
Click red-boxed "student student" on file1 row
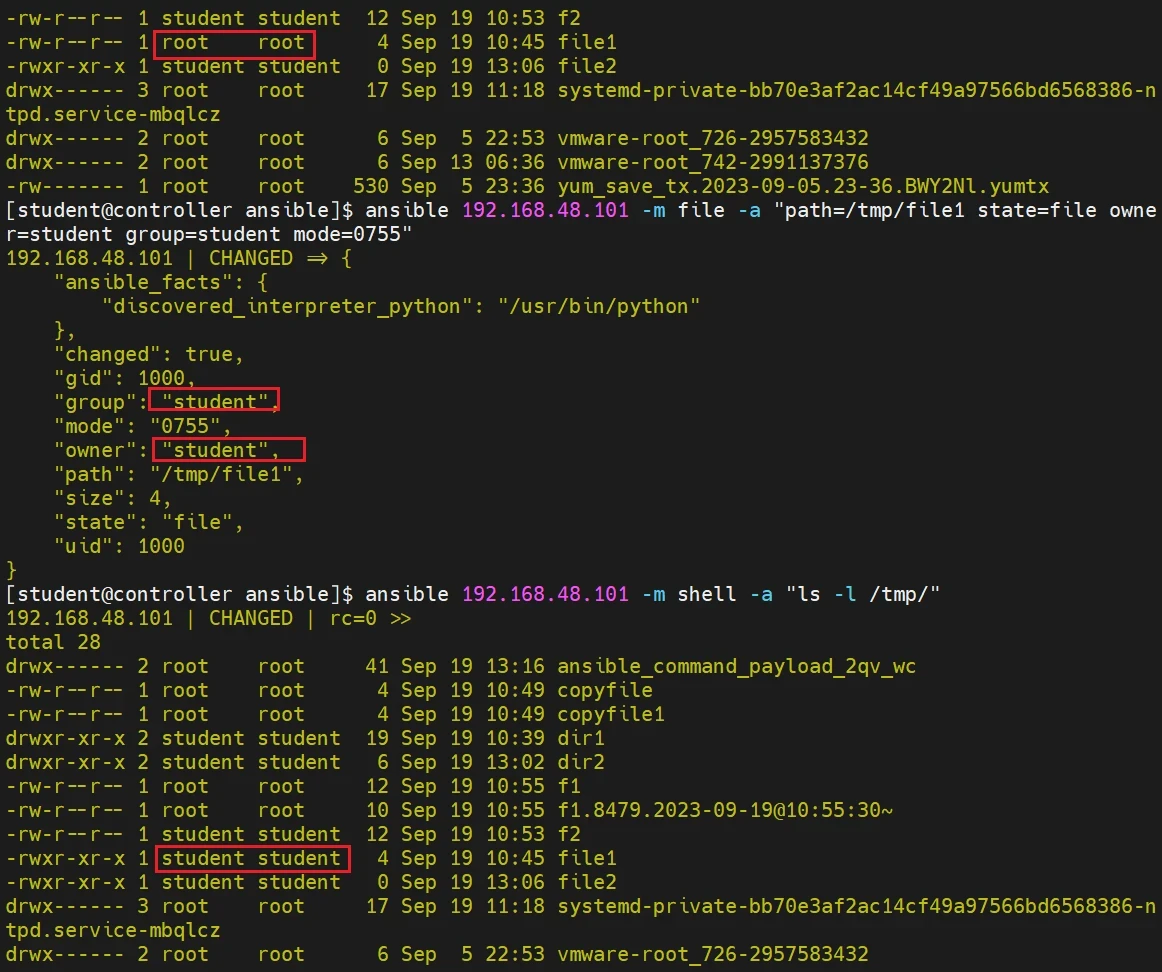click(x=250, y=858)
